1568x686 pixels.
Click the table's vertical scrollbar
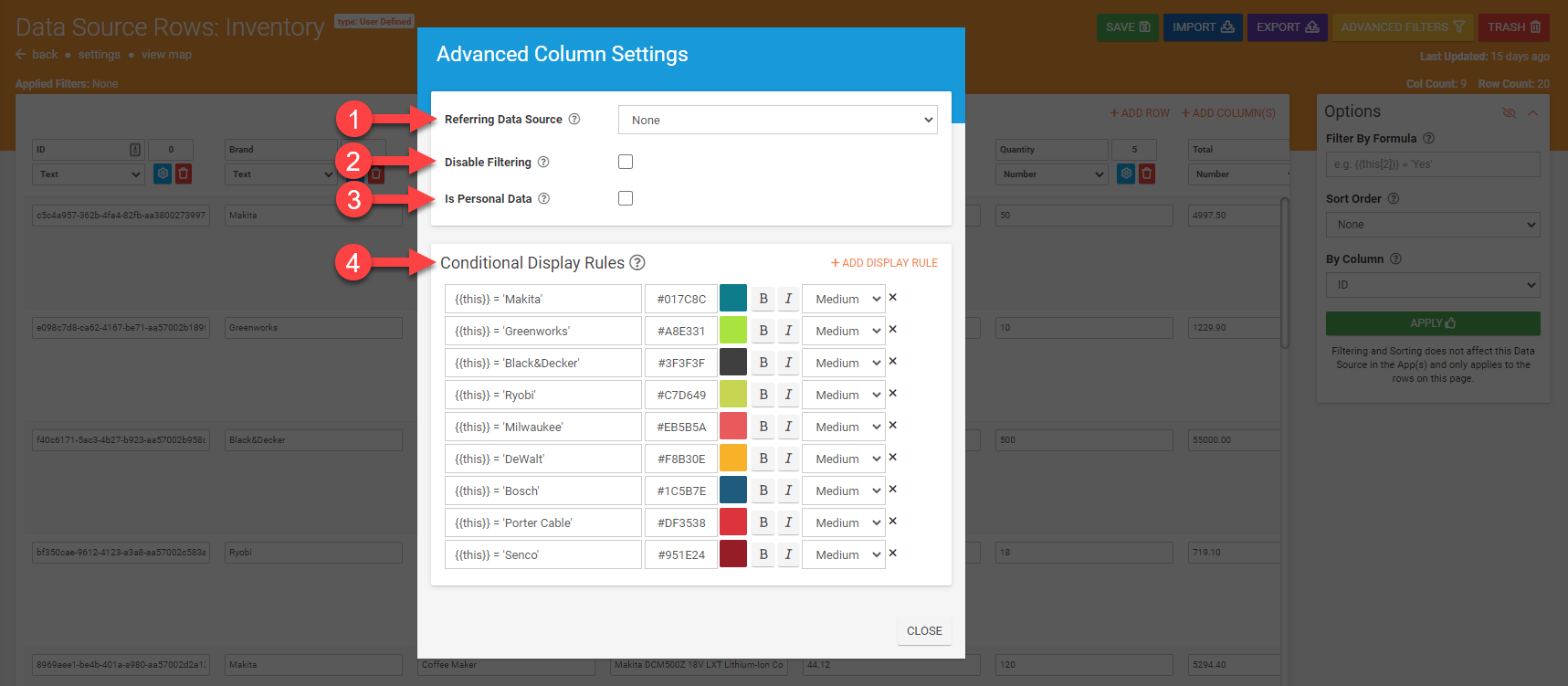[x=1285, y=272]
